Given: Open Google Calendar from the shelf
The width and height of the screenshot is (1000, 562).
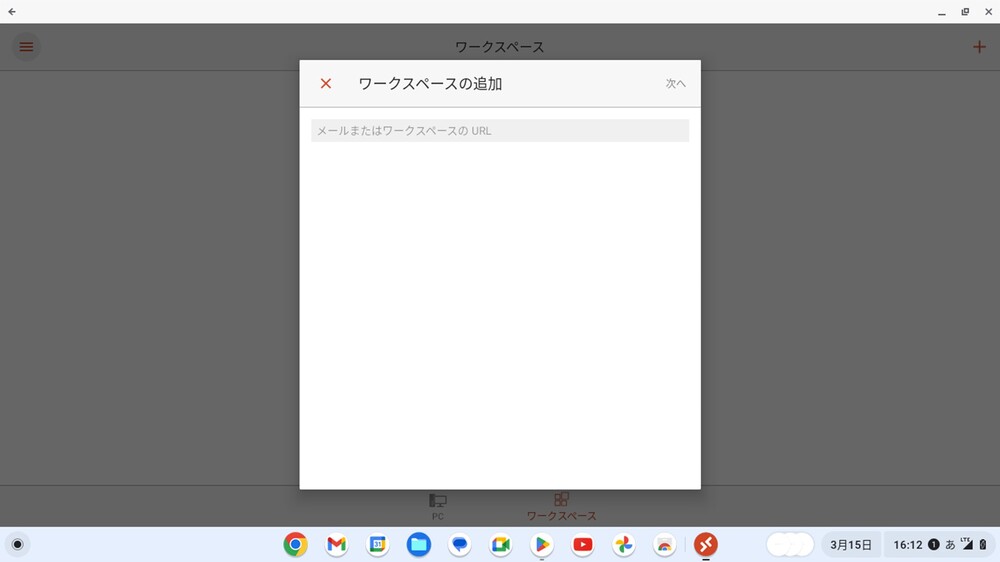Looking at the screenshot, I should (378, 545).
